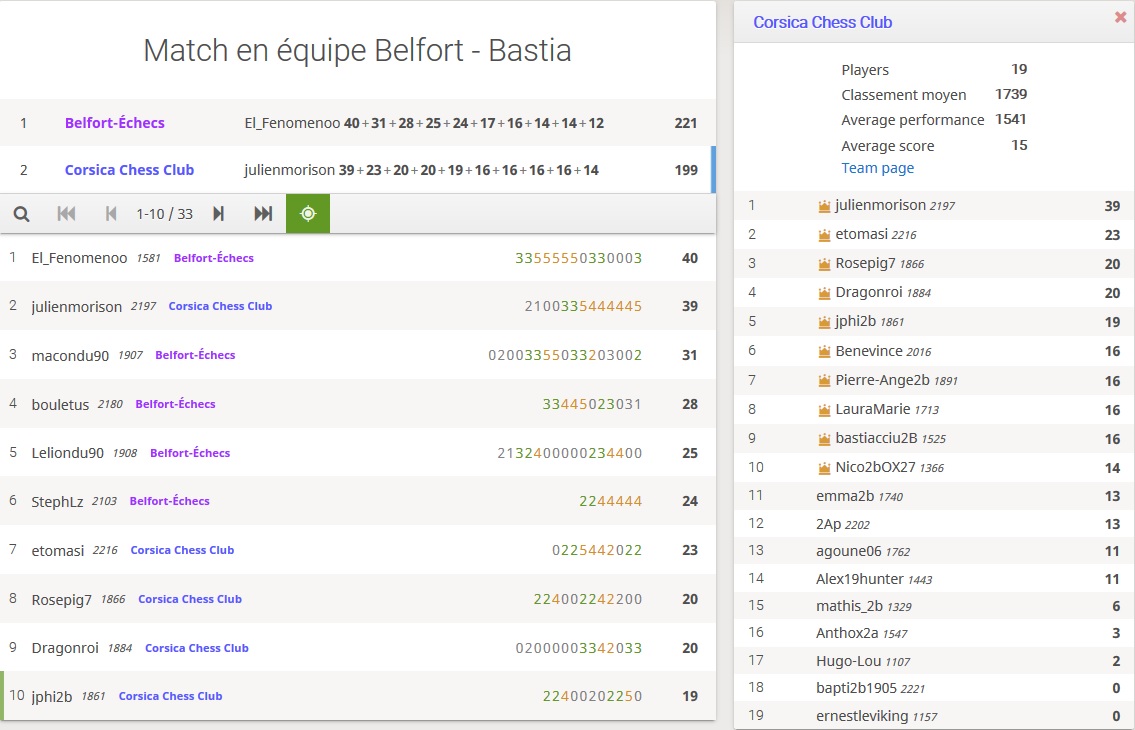The width and height of the screenshot is (1135, 730).
Task: Click Belfort-Échecs tag next to StephLz
Action: click(169, 500)
